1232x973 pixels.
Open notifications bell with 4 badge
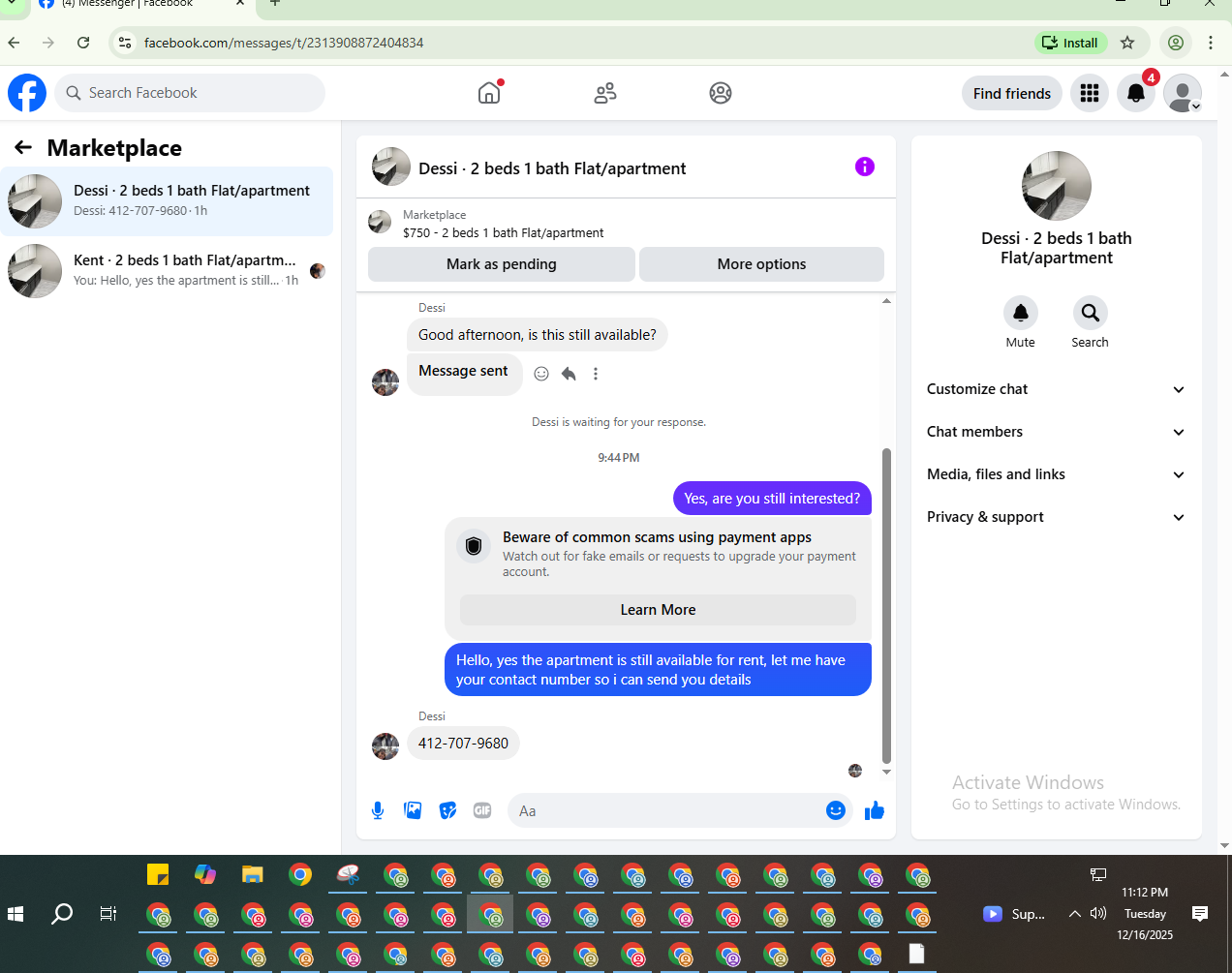[x=1136, y=93]
